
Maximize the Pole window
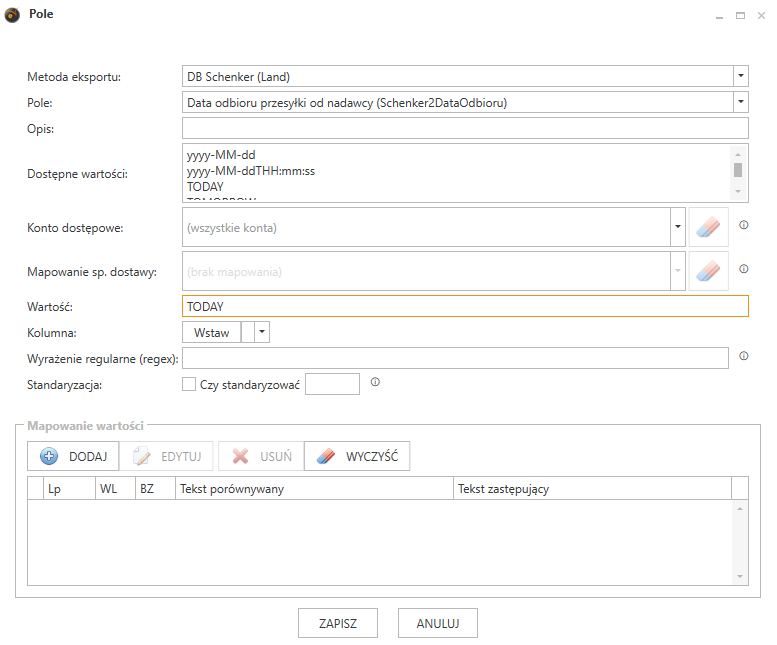(740, 16)
